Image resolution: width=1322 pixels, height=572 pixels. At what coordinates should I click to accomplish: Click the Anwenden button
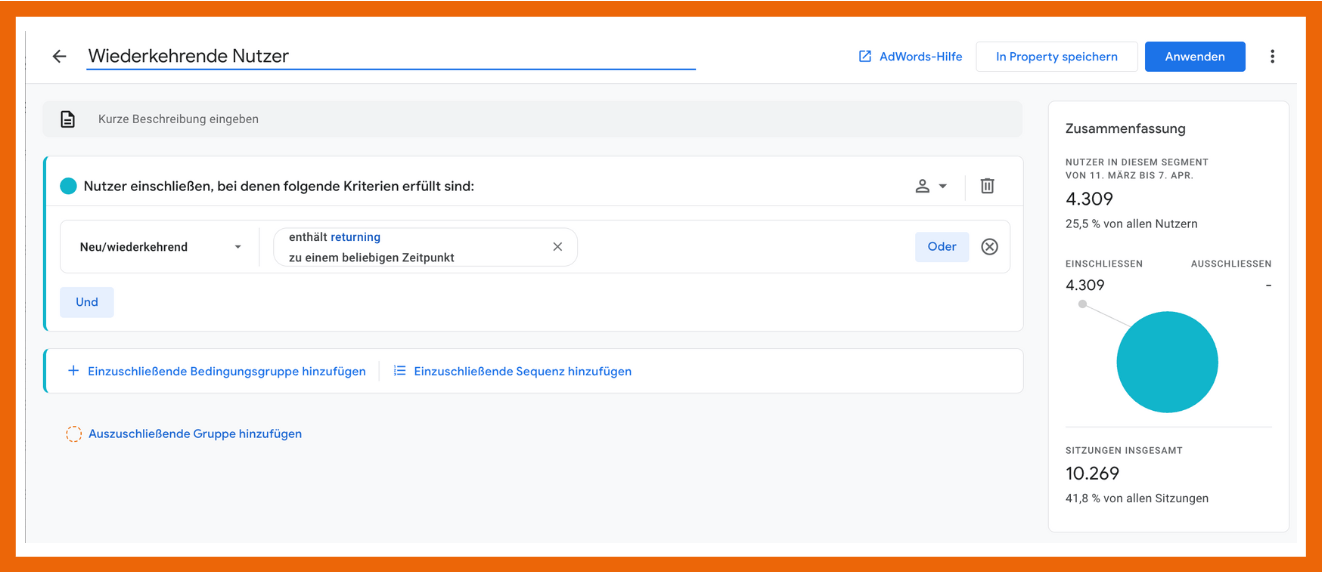1194,57
